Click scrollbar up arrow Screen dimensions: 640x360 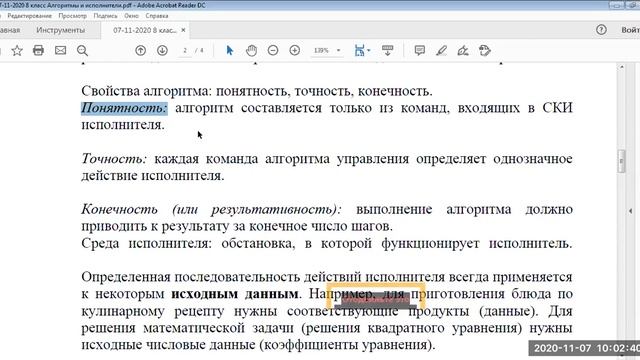point(622,67)
